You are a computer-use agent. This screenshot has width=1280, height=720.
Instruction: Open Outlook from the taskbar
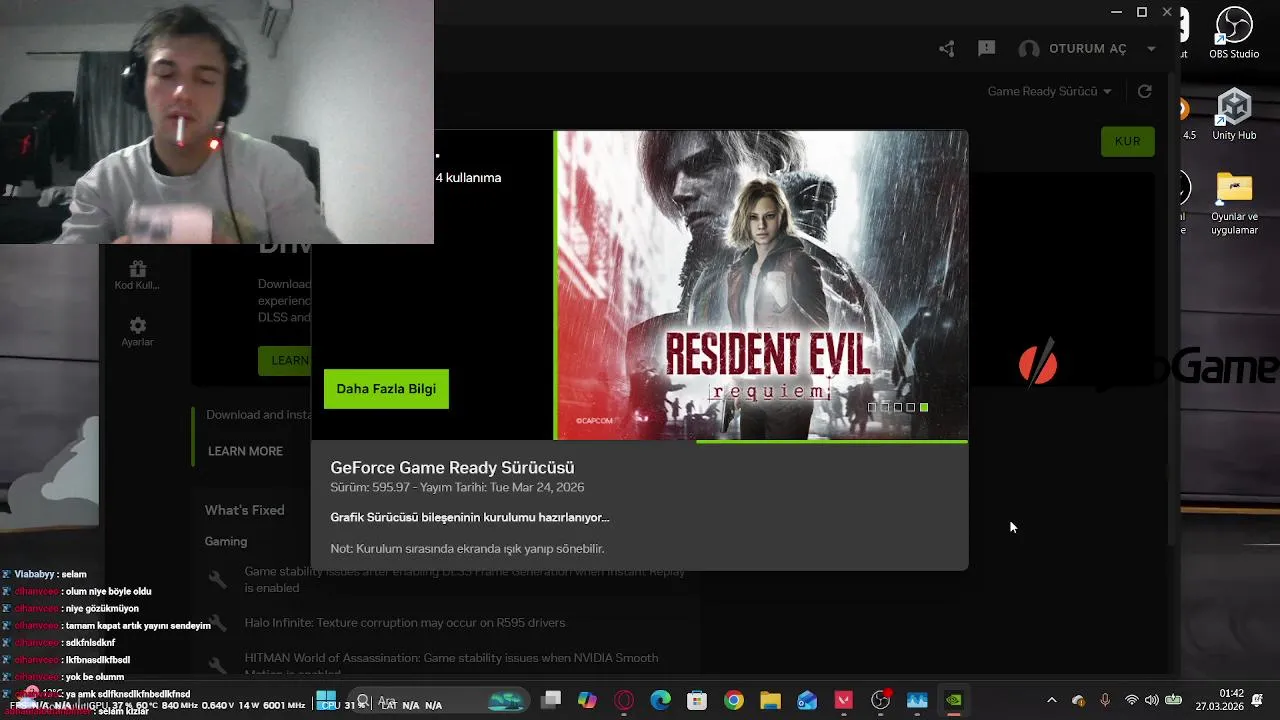[x=807, y=701]
